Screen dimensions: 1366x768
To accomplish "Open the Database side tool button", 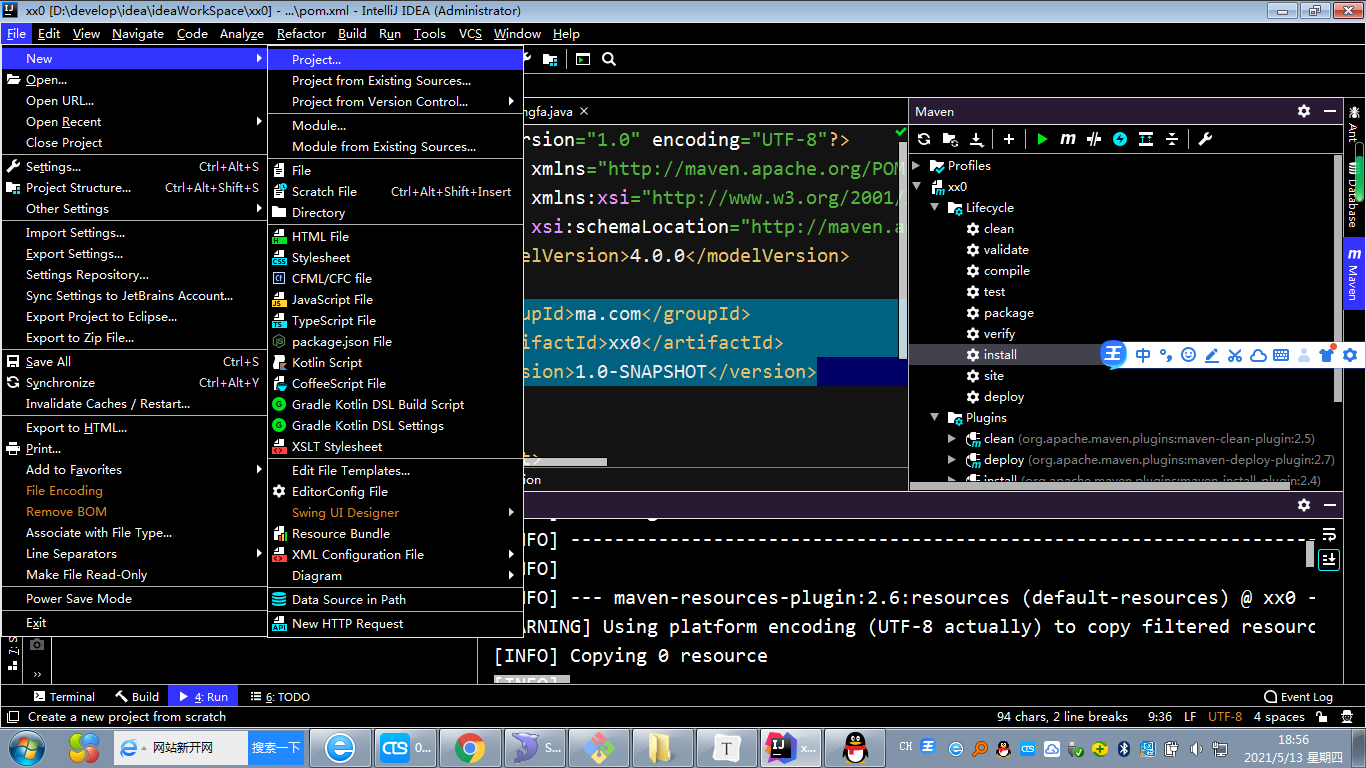I will pos(1352,193).
